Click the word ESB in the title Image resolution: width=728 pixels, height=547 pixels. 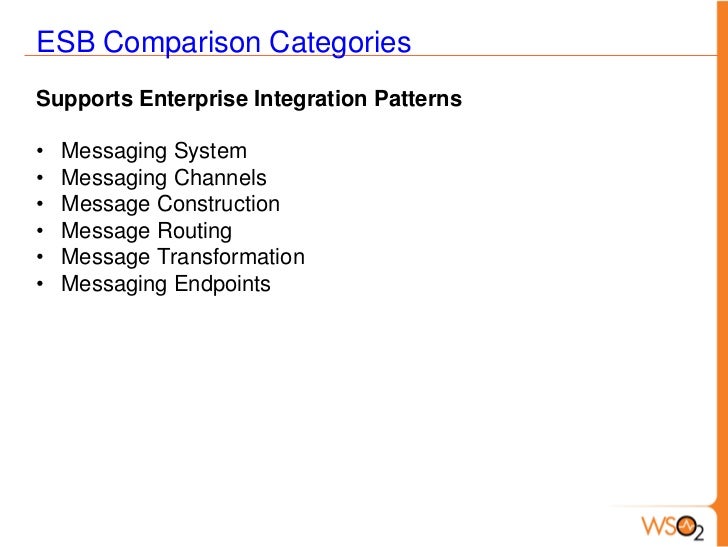pos(66,42)
